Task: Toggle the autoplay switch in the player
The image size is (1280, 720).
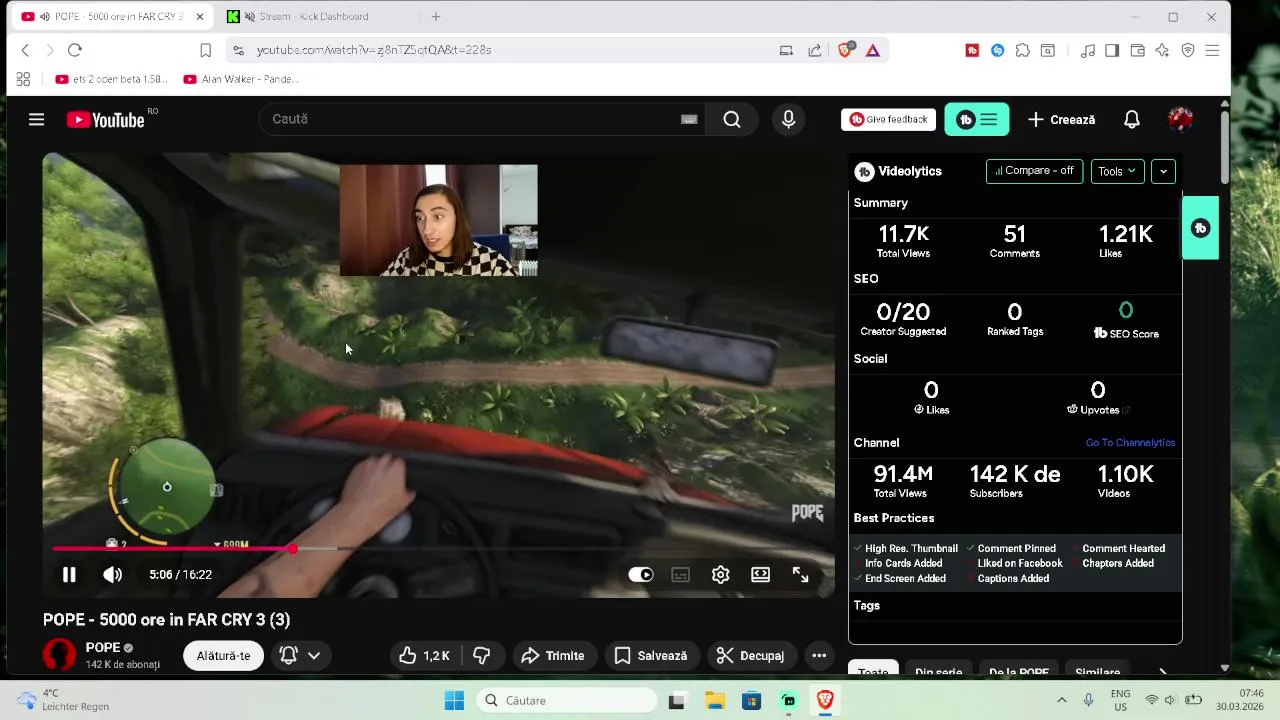Action: [x=641, y=575]
